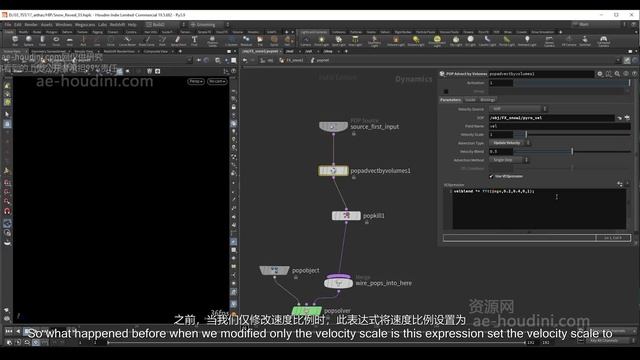
Task: Adjust the Velocity Blend slider
Action: (x=572, y=151)
